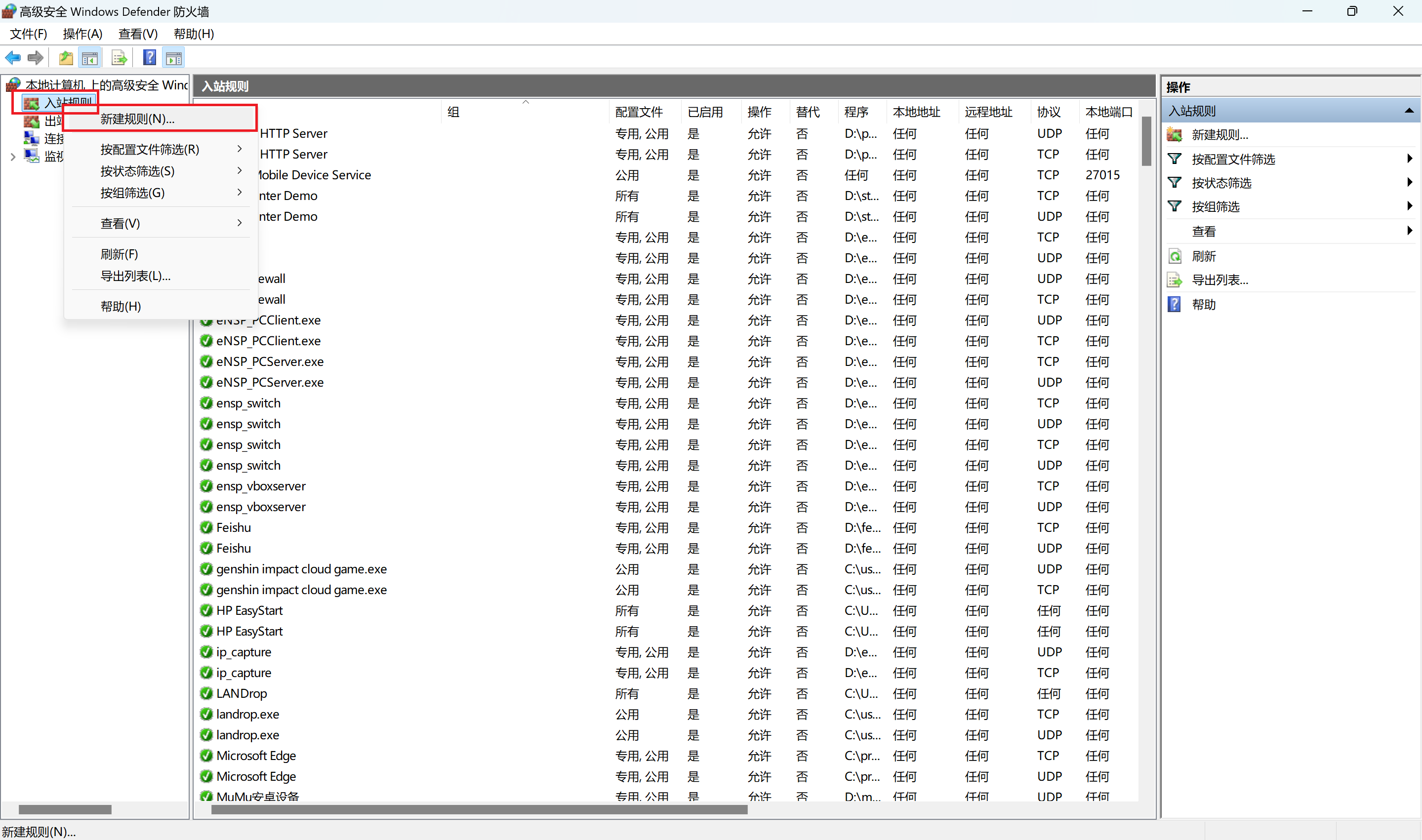Image resolution: width=1422 pixels, height=840 pixels.
Task: Click the green 刷新 icon in the Actions pane
Action: [x=1175, y=256]
